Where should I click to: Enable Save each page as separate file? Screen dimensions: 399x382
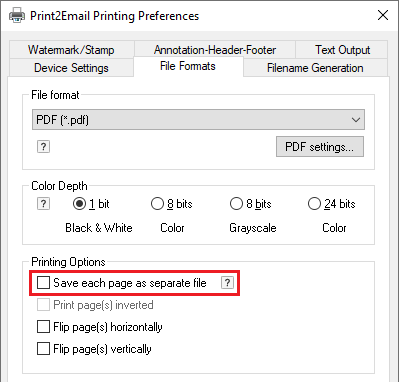point(43,283)
